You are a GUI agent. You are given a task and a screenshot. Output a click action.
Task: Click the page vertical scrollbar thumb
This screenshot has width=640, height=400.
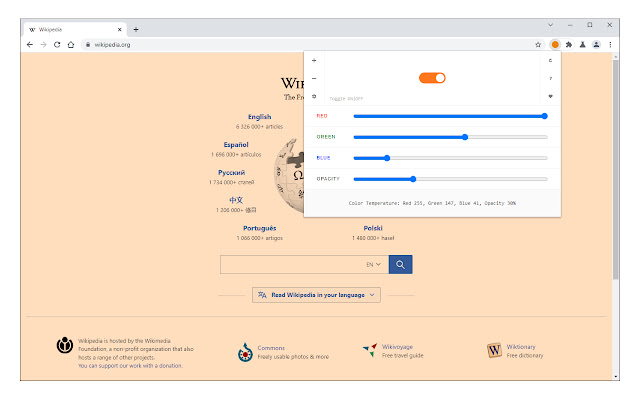[616, 169]
